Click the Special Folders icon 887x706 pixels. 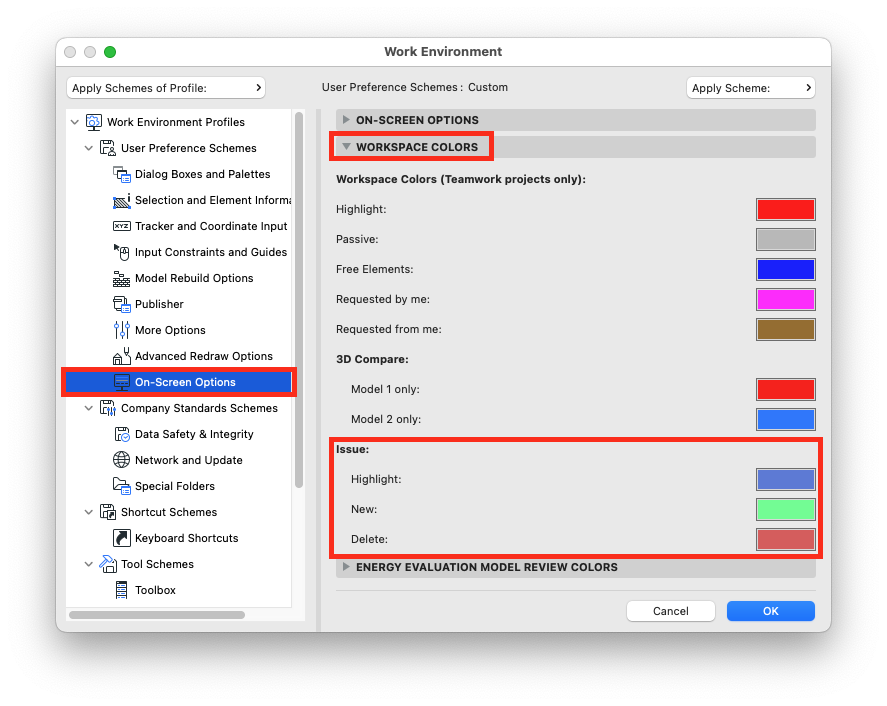(x=122, y=486)
